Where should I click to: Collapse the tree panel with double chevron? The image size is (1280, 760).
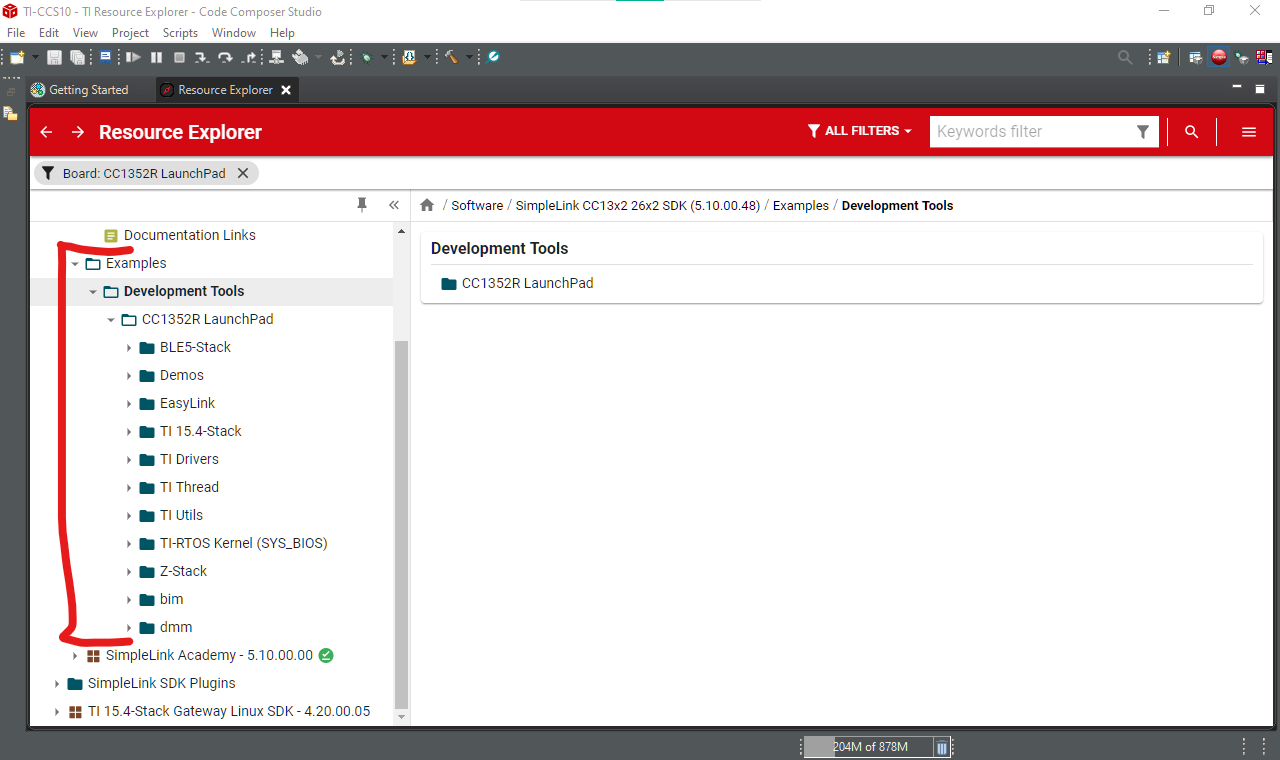pyautogui.click(x=394, y=205)
